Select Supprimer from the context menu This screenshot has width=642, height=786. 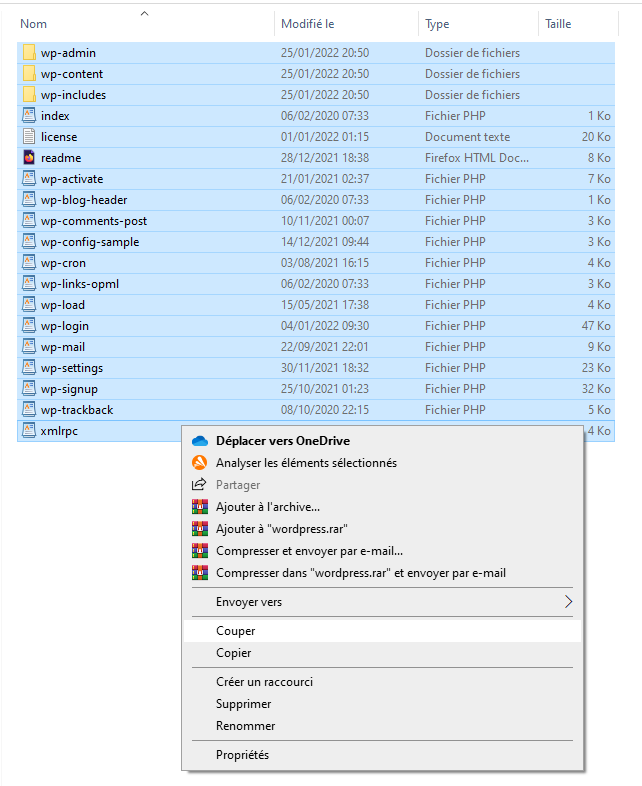[x=382, y=704]
